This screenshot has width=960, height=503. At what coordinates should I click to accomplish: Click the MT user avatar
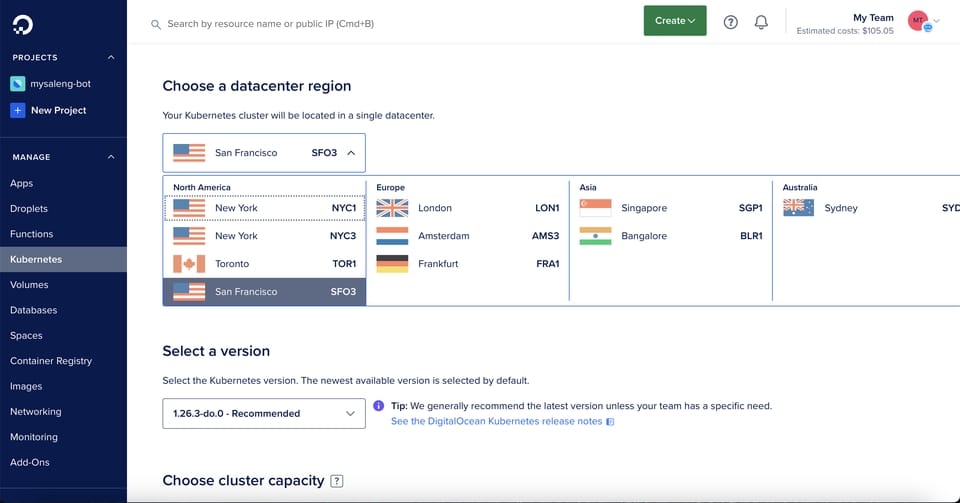coord(918,21)
